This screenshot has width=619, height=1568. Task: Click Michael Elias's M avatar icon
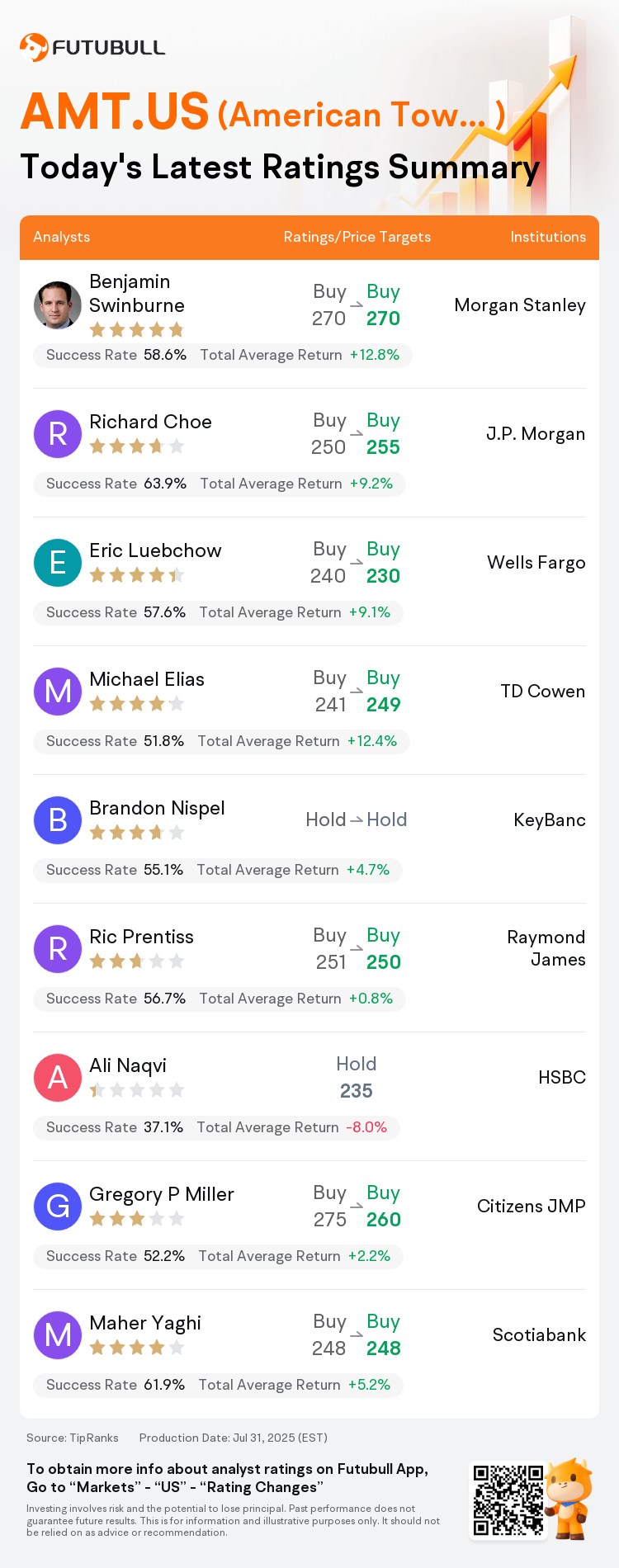(58, 691)
